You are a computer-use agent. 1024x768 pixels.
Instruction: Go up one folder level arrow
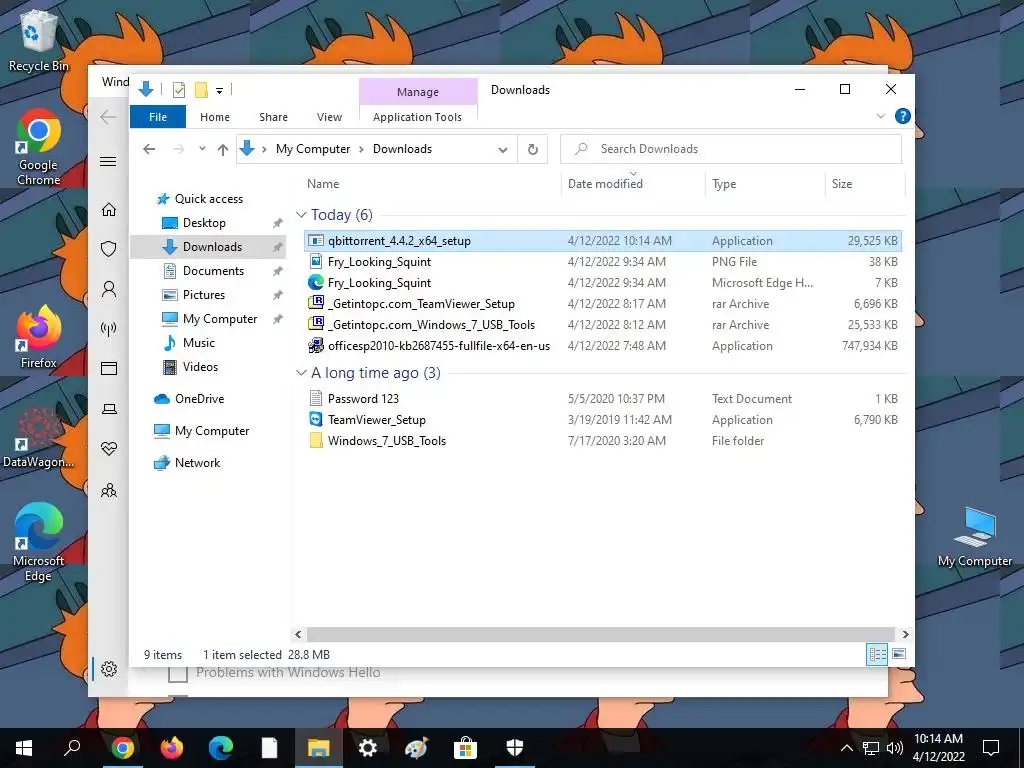tap(223, 149)
